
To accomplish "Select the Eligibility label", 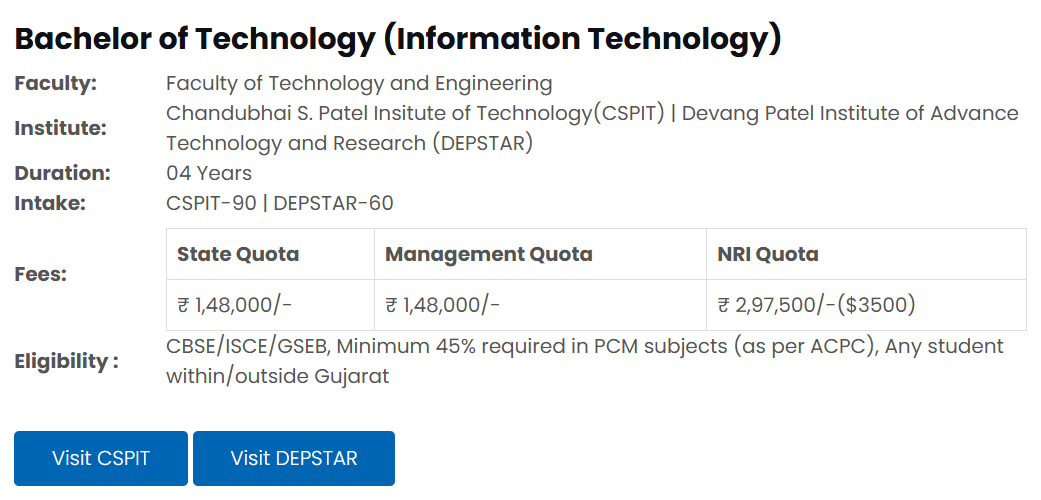I will pos(66,361).
